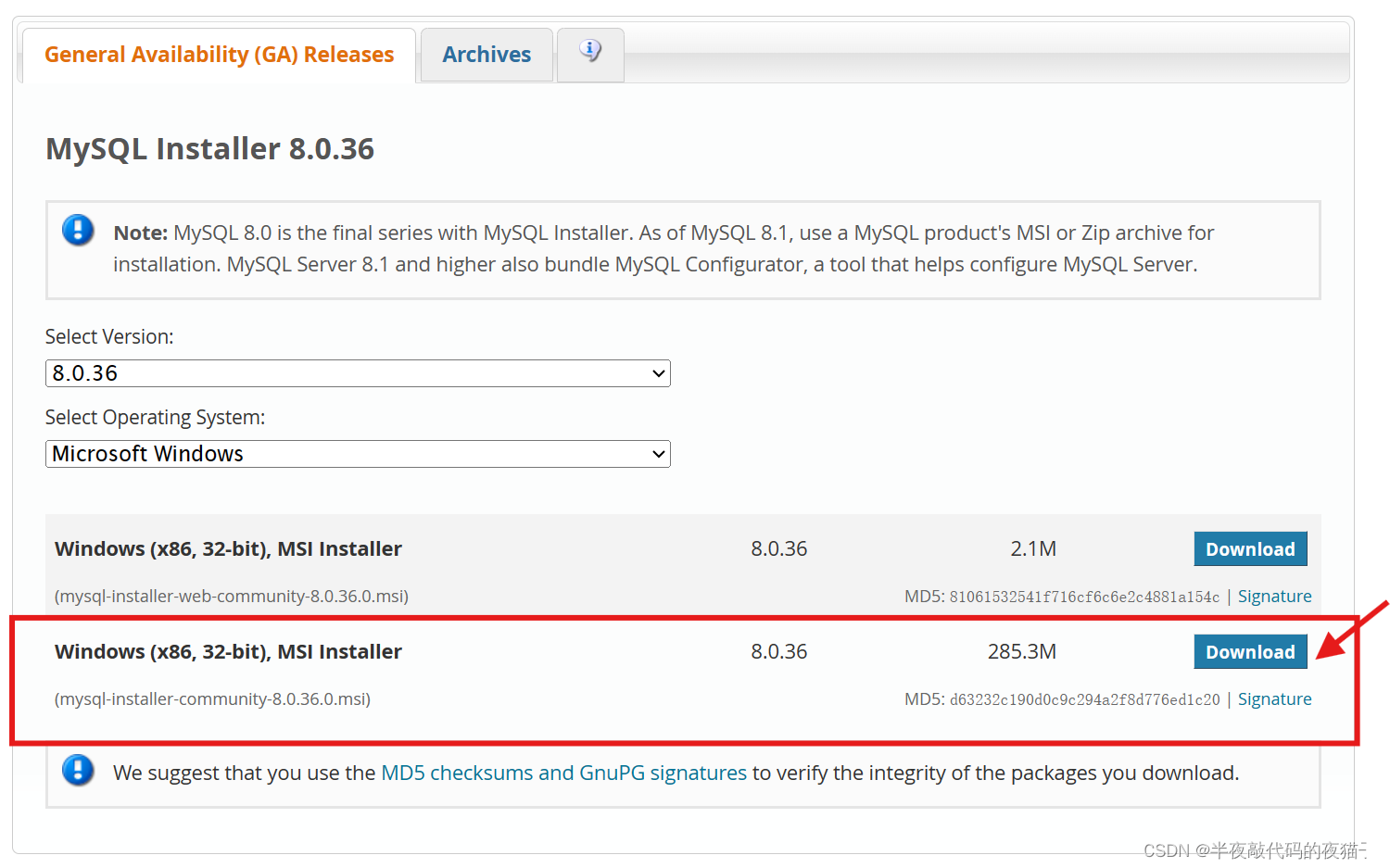1390x868 pixels.
Task: Click the MySQL Installer 8.0.36 heading
Action: tap(210, 149)
